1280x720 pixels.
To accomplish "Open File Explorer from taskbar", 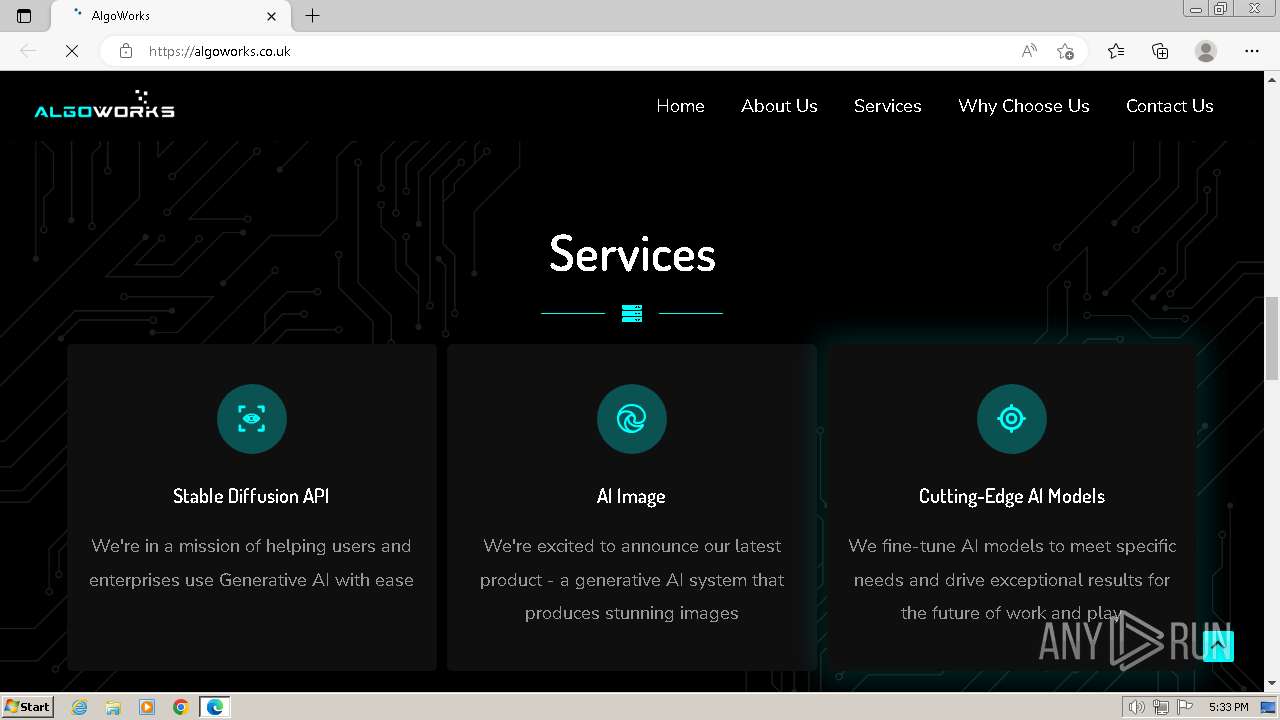I will pyautogui.click(x=113, y=707).
